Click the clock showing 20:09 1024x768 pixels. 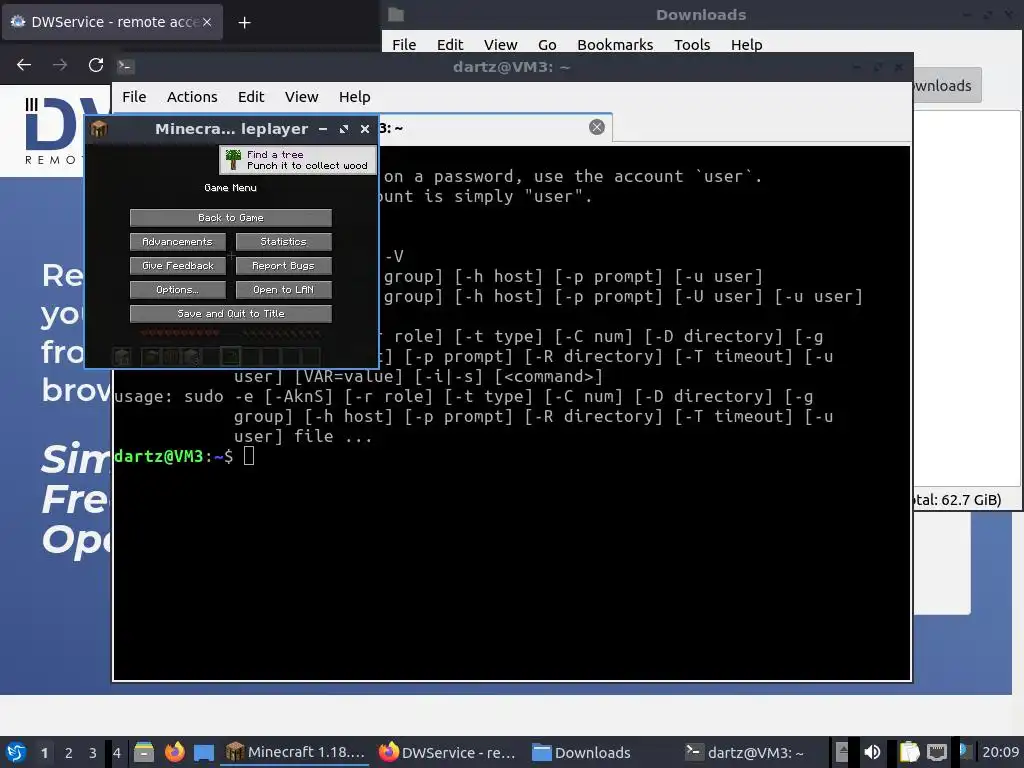pos(1000,752)
